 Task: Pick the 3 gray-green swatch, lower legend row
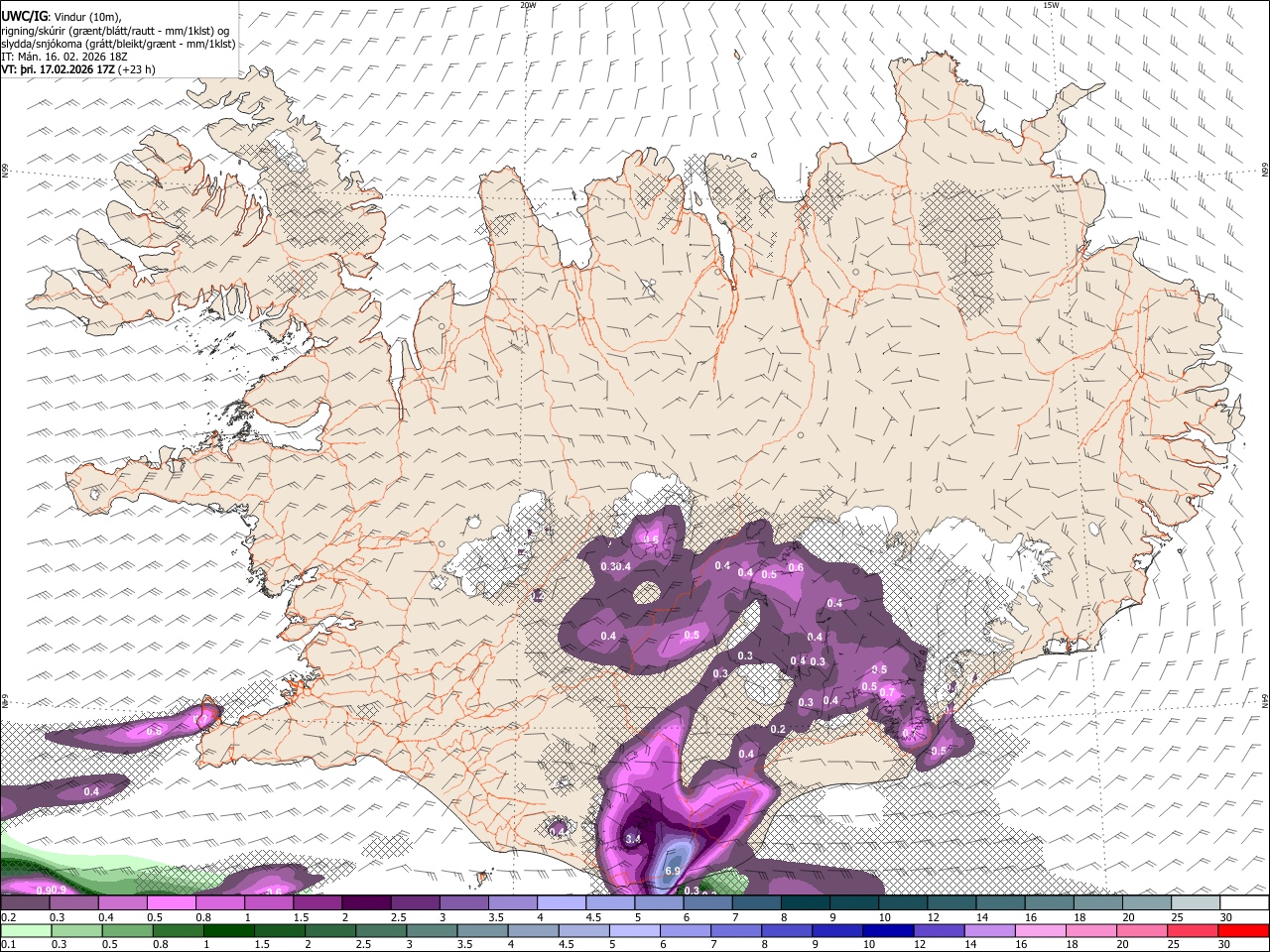[430, 930]
